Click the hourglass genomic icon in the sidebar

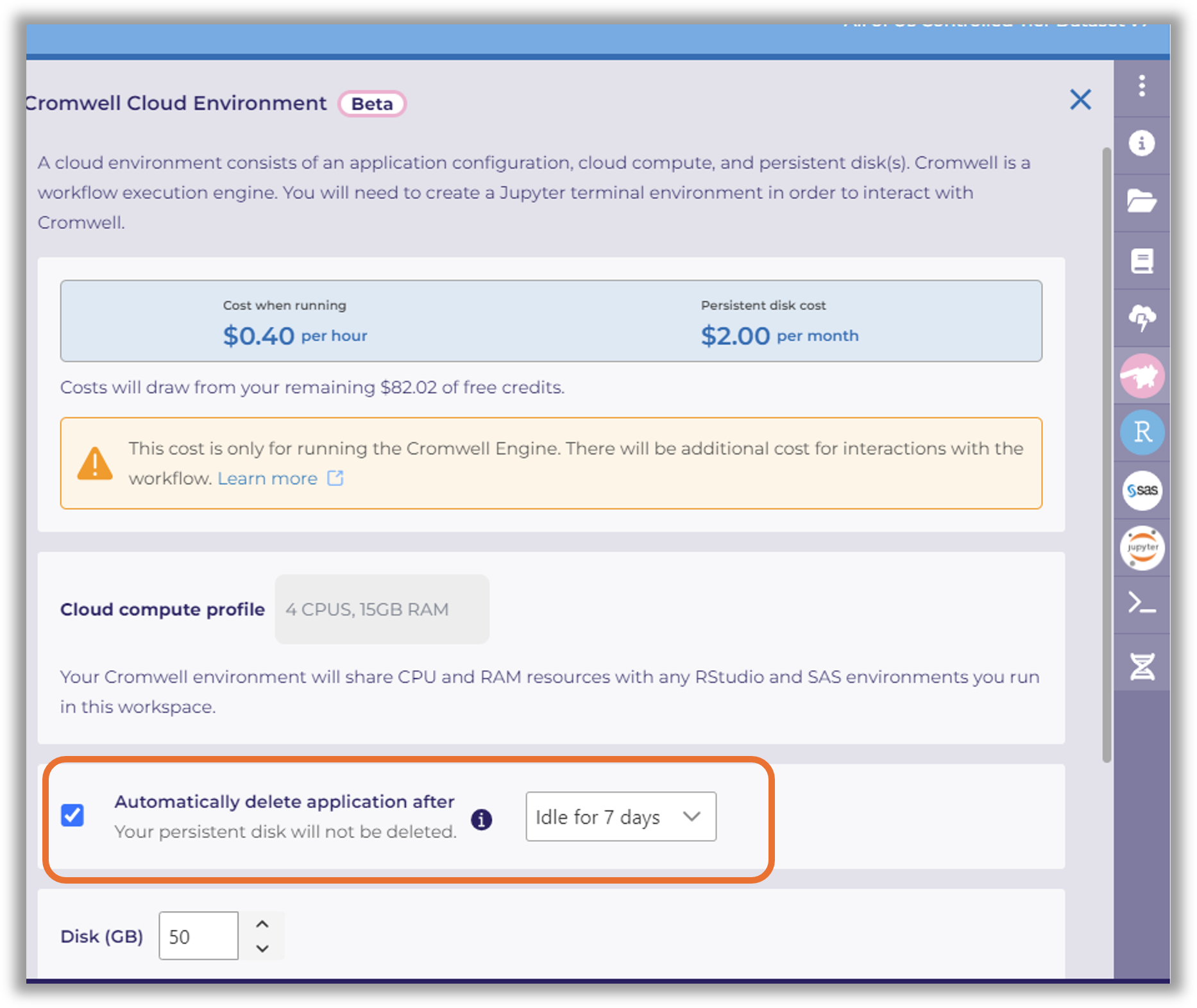pyautogui.click(x=1142, y=667)
